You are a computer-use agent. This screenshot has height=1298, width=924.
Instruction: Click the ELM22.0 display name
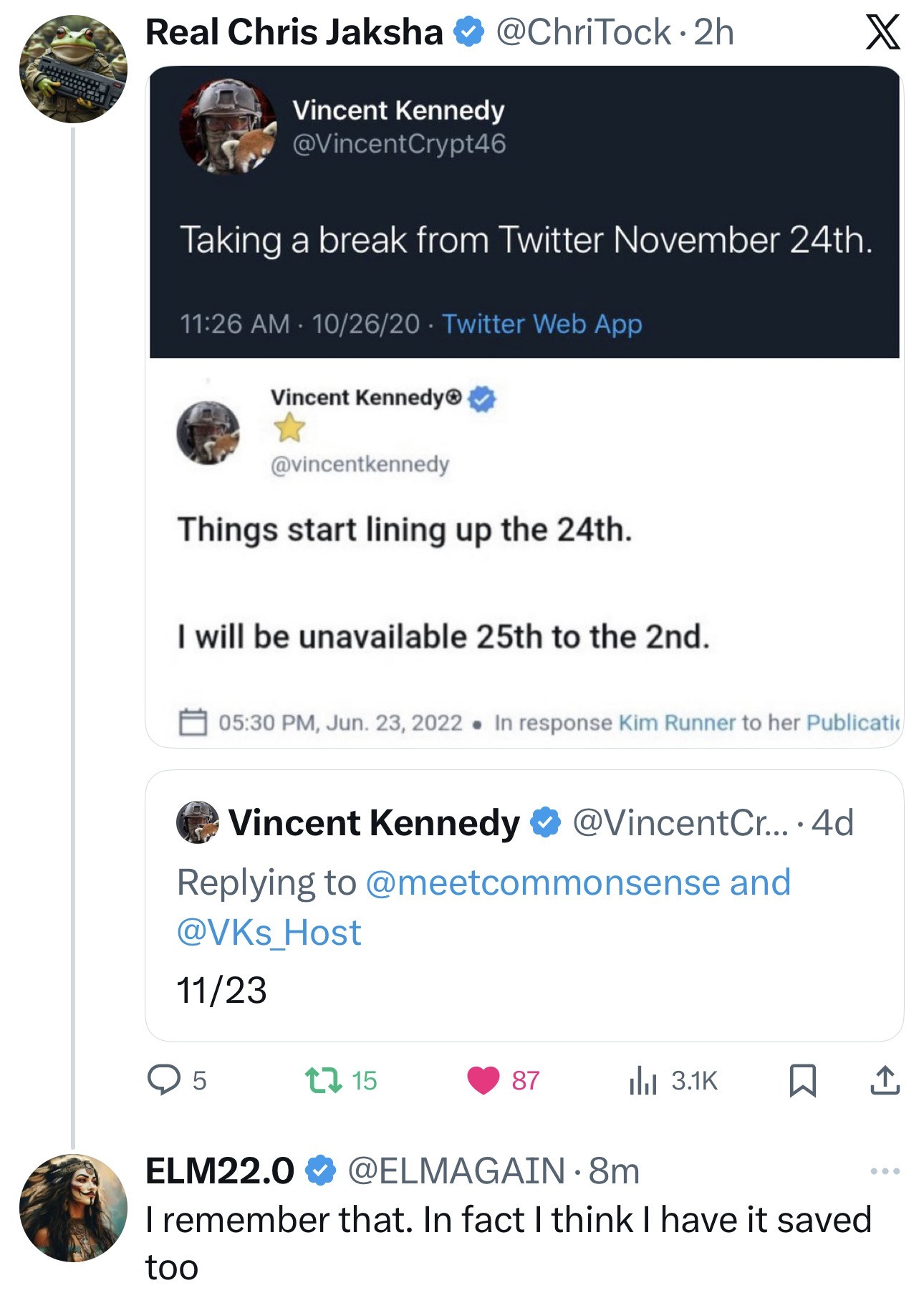tap(219, 1171)
